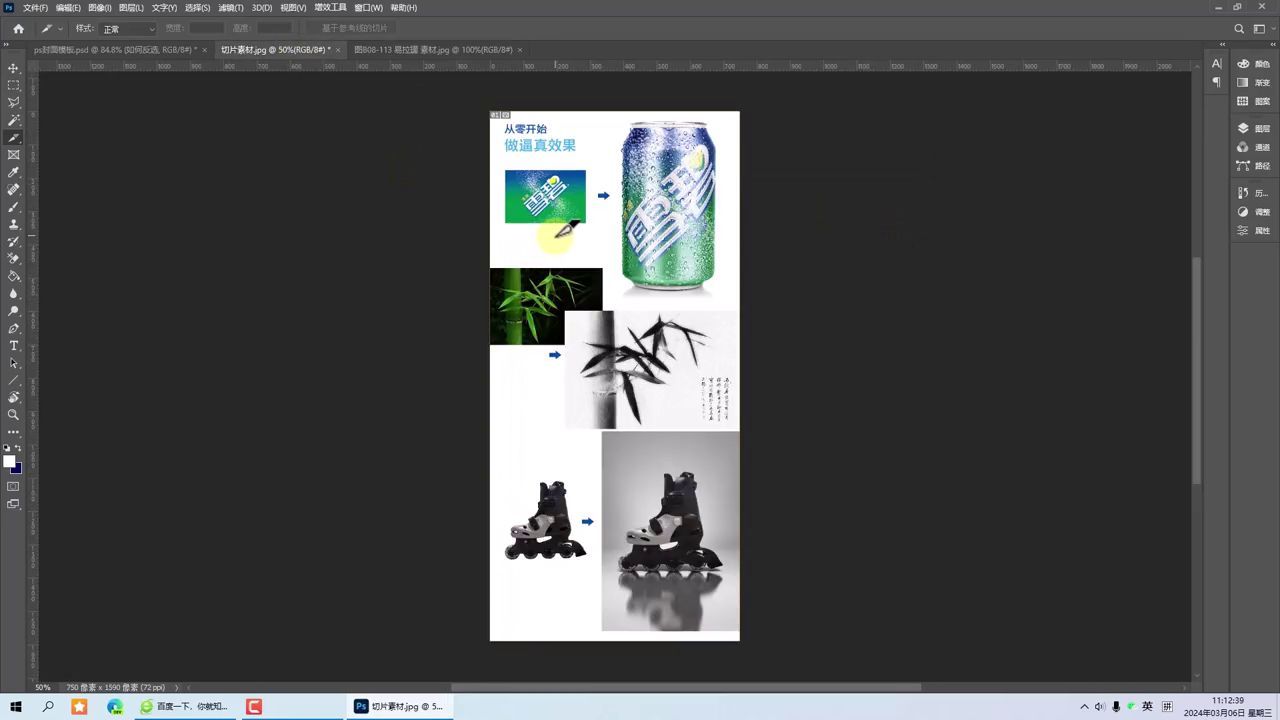Click the 50% zoom level field
1280x720 pixels.
tap(43, 688)
